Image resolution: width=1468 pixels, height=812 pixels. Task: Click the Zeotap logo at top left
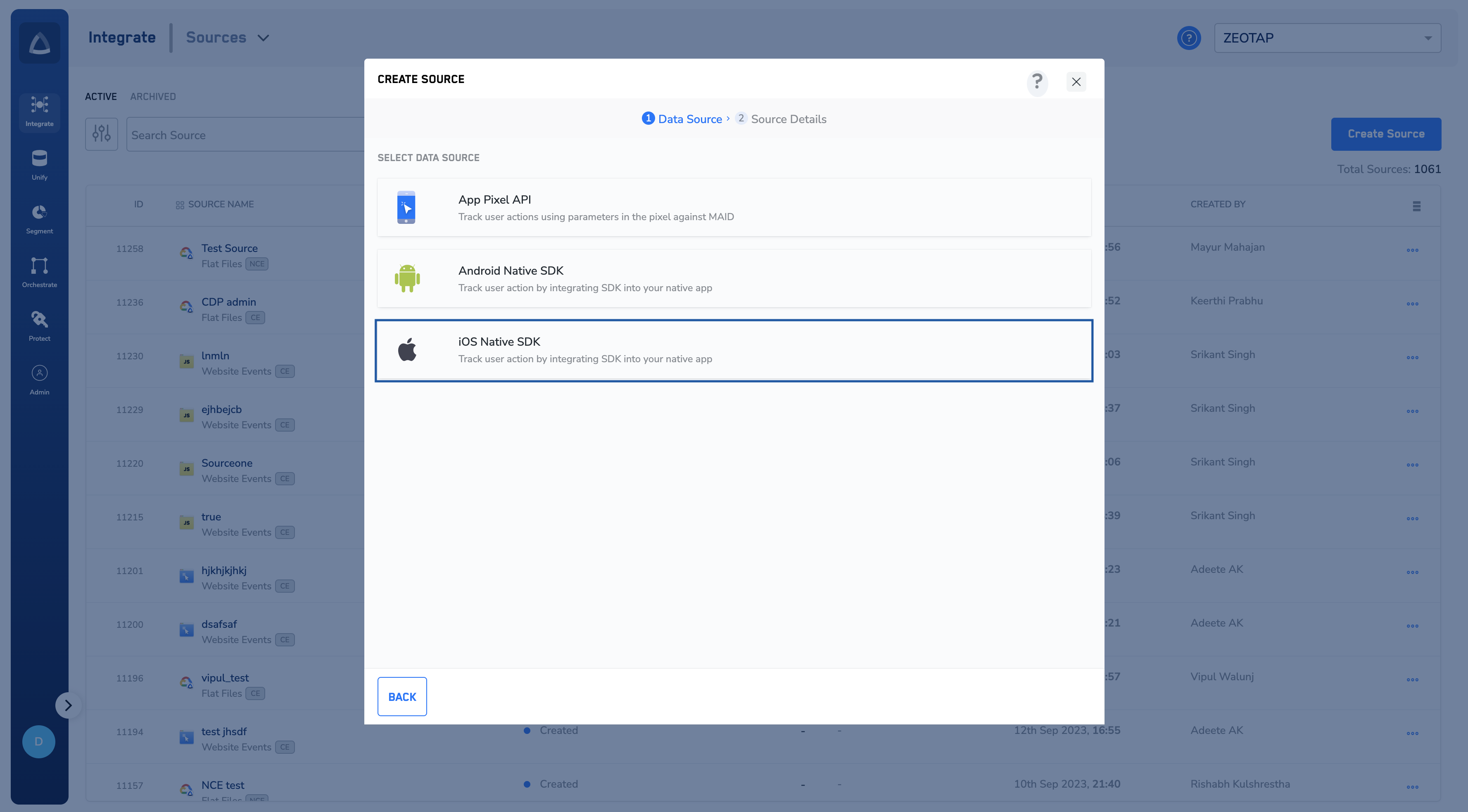(x=39, y=43)
